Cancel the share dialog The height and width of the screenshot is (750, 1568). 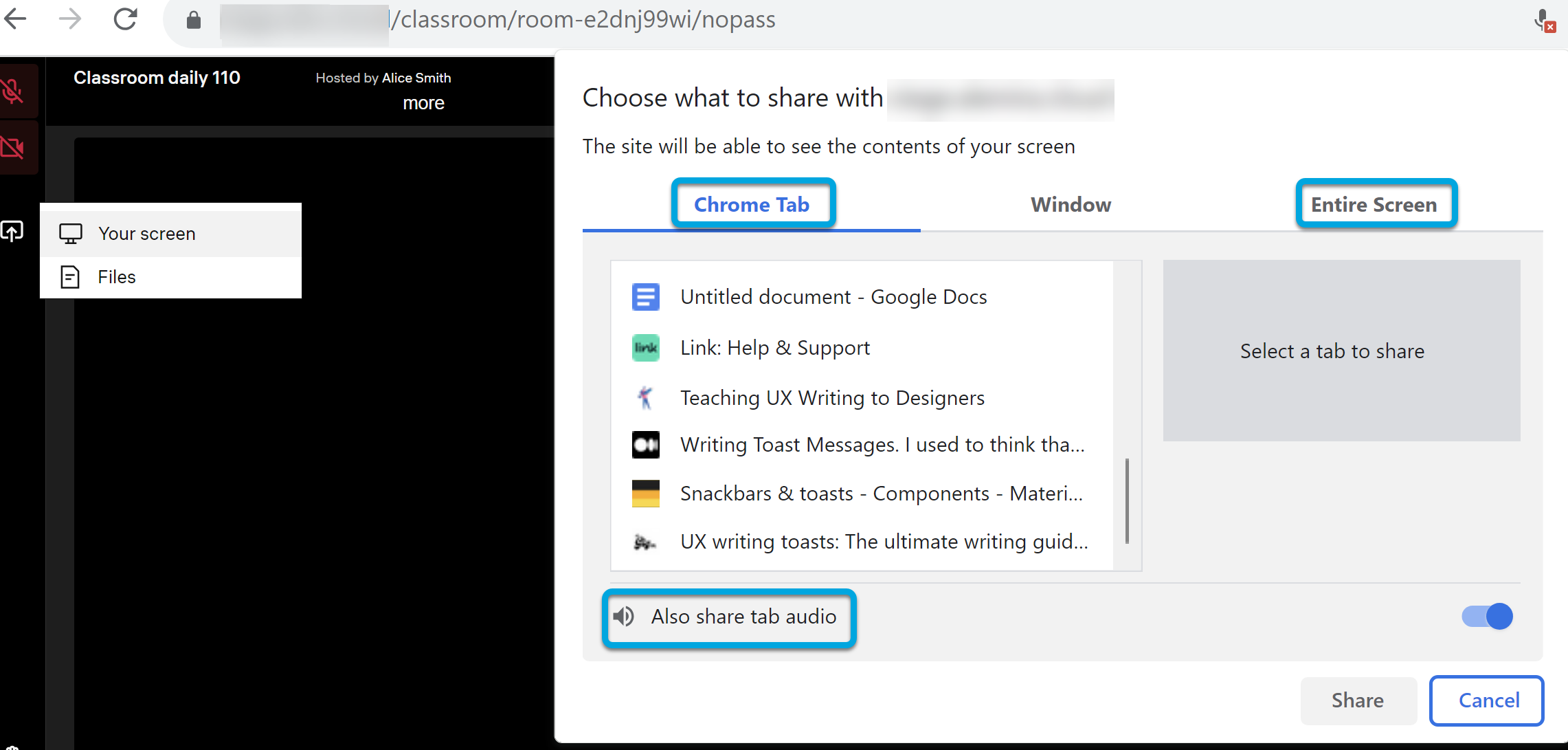(1488, 700)
